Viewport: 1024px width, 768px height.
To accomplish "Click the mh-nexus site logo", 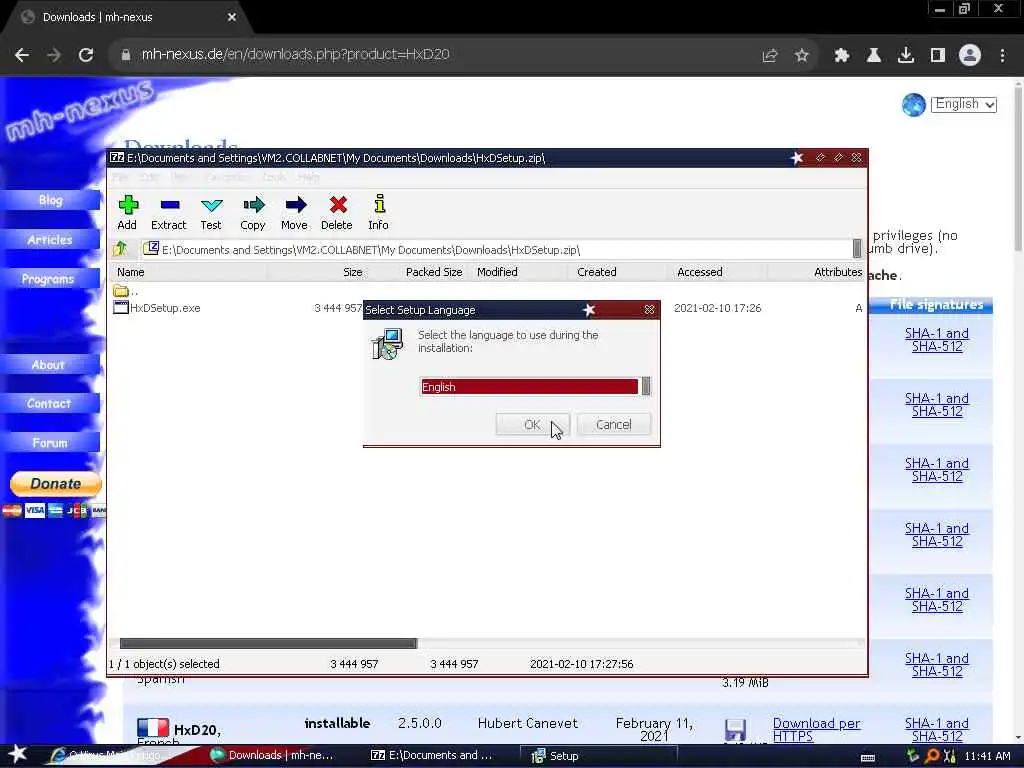I will point(80,110).
